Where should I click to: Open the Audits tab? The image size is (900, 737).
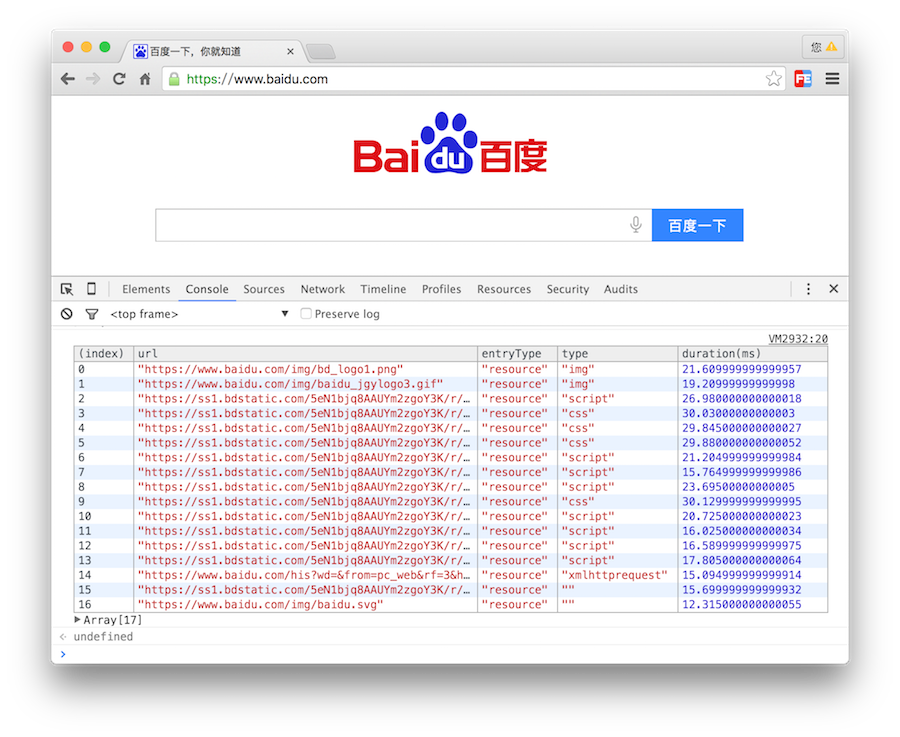(620, 289)
